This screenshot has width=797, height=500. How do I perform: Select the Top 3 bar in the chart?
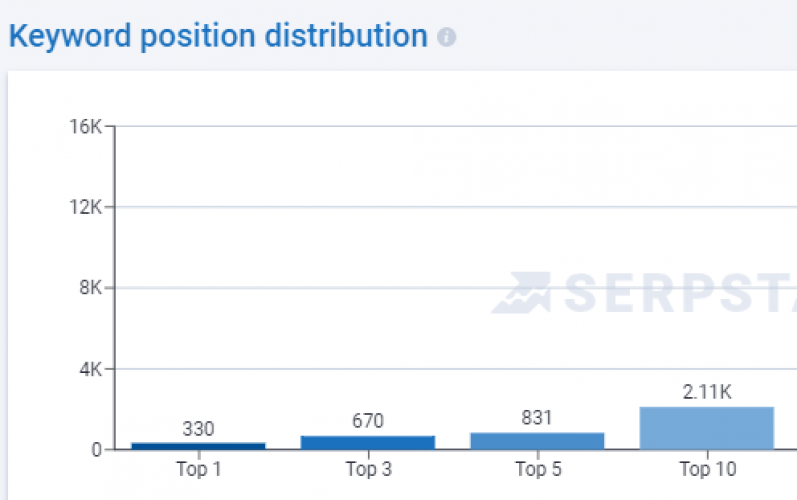368,442
